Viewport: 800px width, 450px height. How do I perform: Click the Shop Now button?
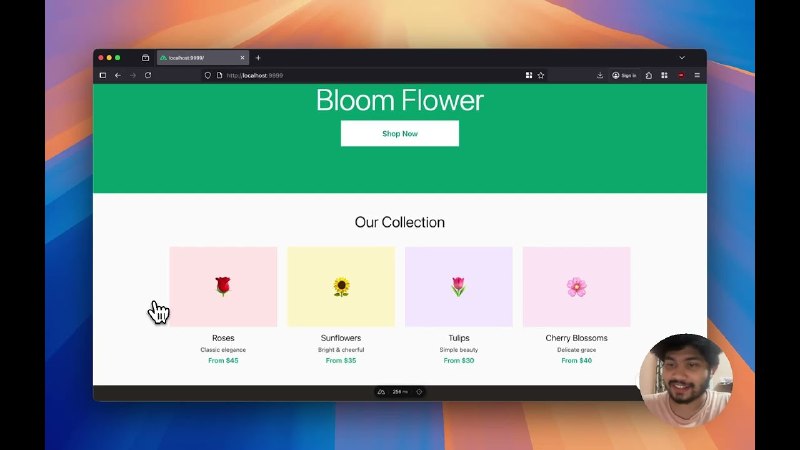pyautogui.click(x=399, y=133)
